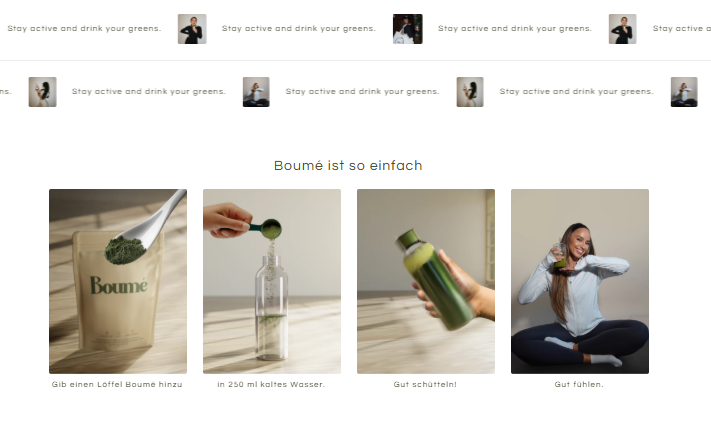
Task: Select the second-row seated-woman thumbnail left of center
Action: [x=256, y=92]
